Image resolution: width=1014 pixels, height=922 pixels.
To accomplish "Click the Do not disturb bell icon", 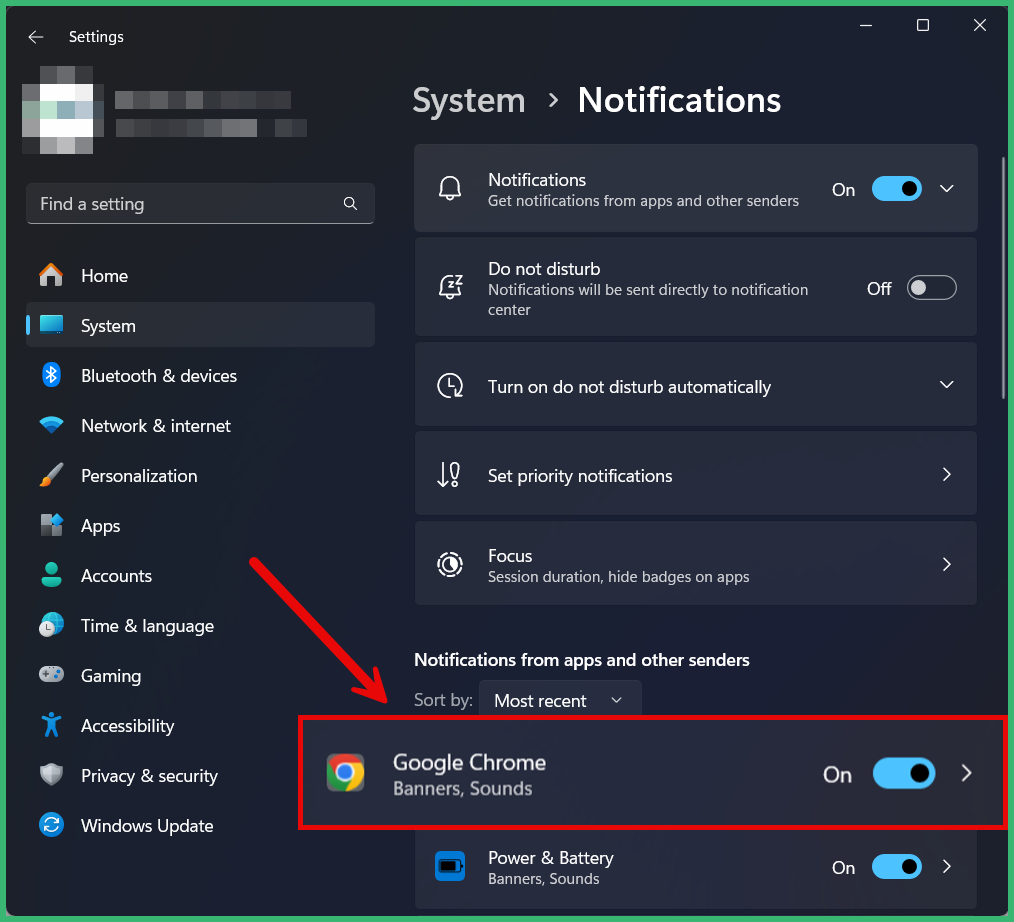I will pyautogui.click(x=451, y=286).
